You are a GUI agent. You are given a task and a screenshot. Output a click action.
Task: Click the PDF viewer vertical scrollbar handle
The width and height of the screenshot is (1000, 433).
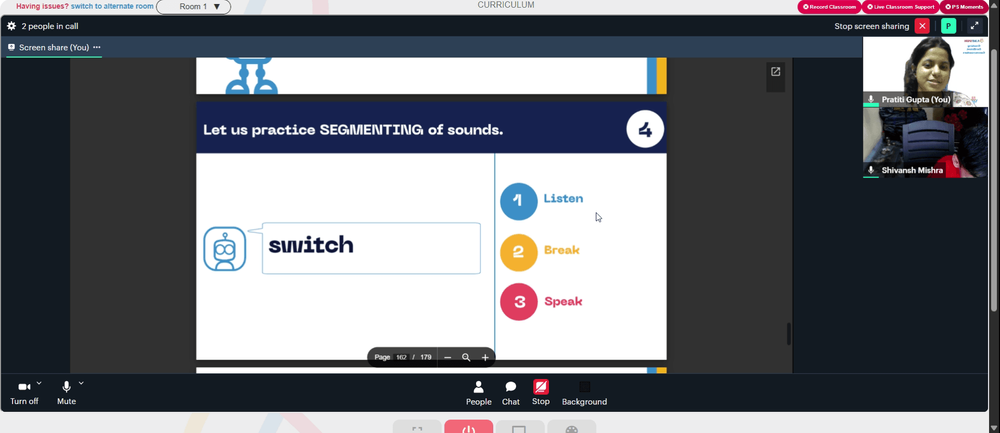point(789,334)
